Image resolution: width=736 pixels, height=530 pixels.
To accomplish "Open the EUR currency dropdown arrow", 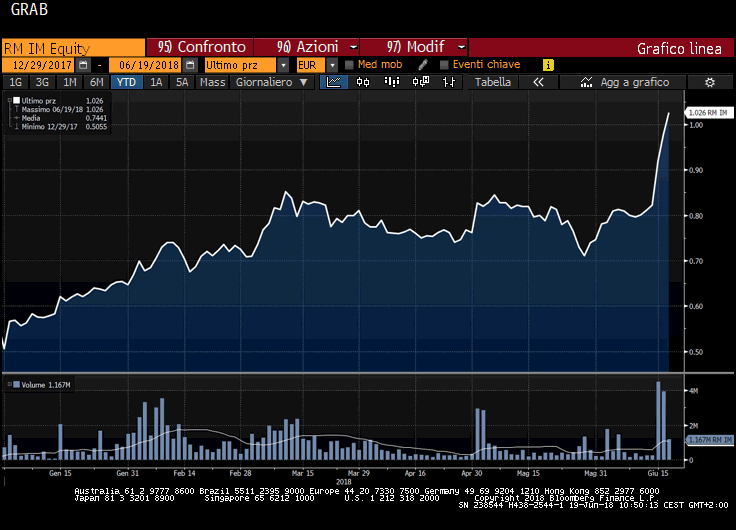I will pos(332,65).
